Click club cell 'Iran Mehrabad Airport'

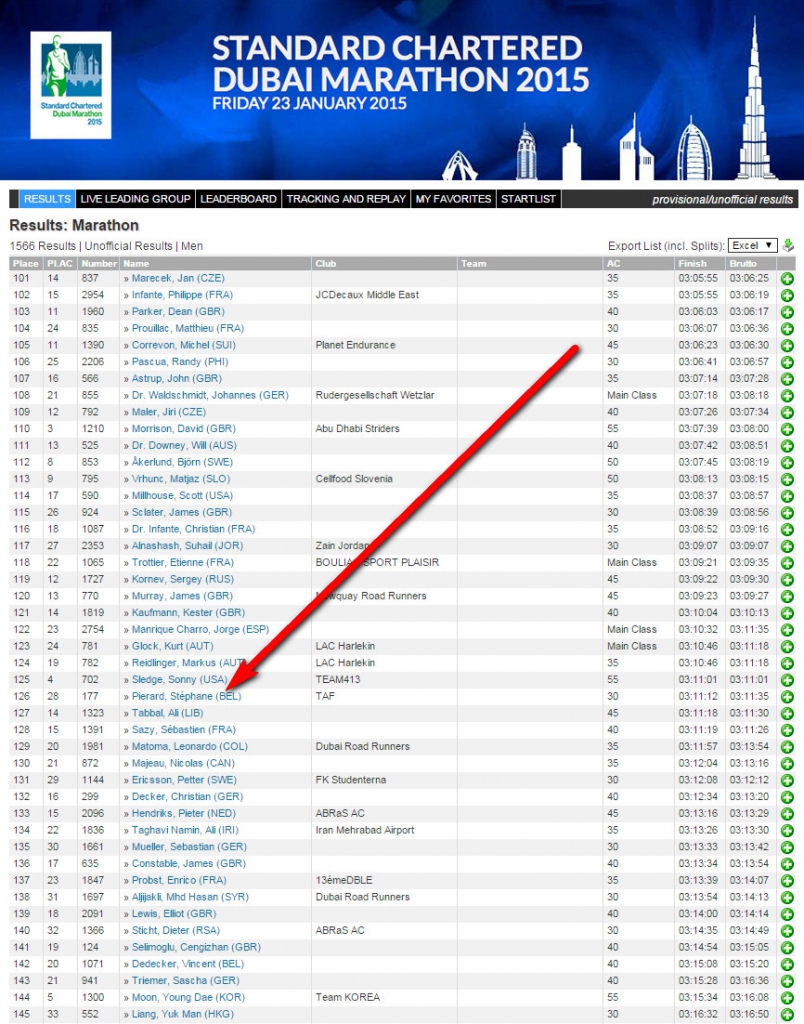coord(364,830)
